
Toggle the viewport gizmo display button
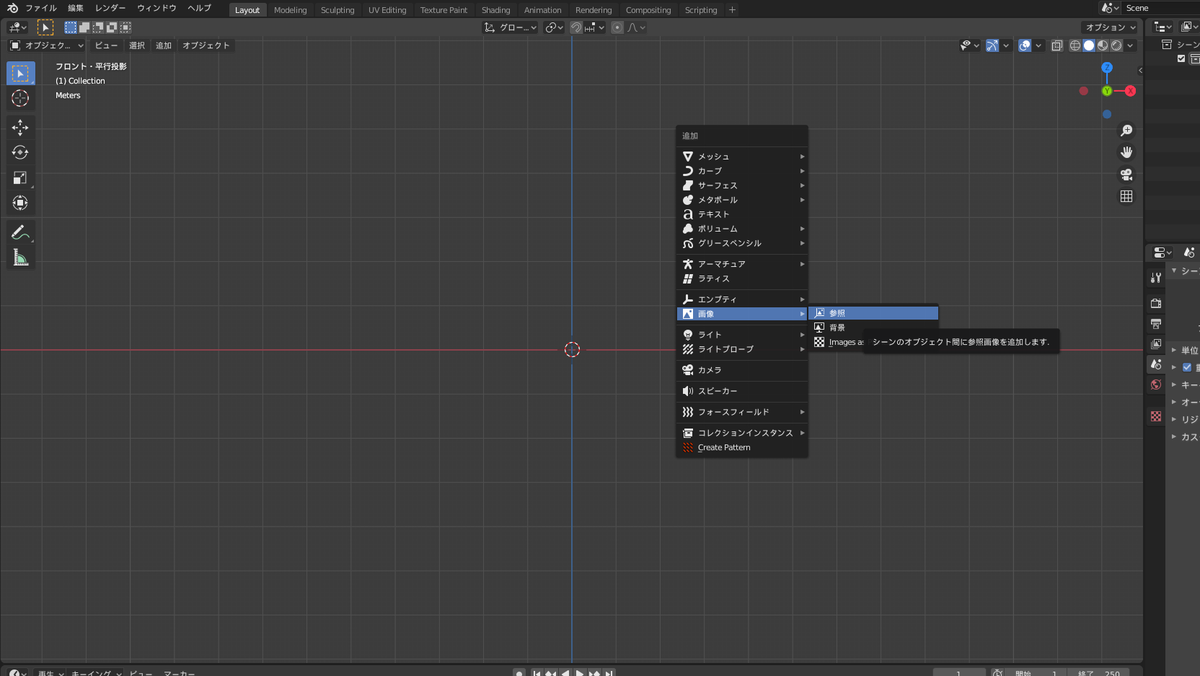(x=992, y=45)
